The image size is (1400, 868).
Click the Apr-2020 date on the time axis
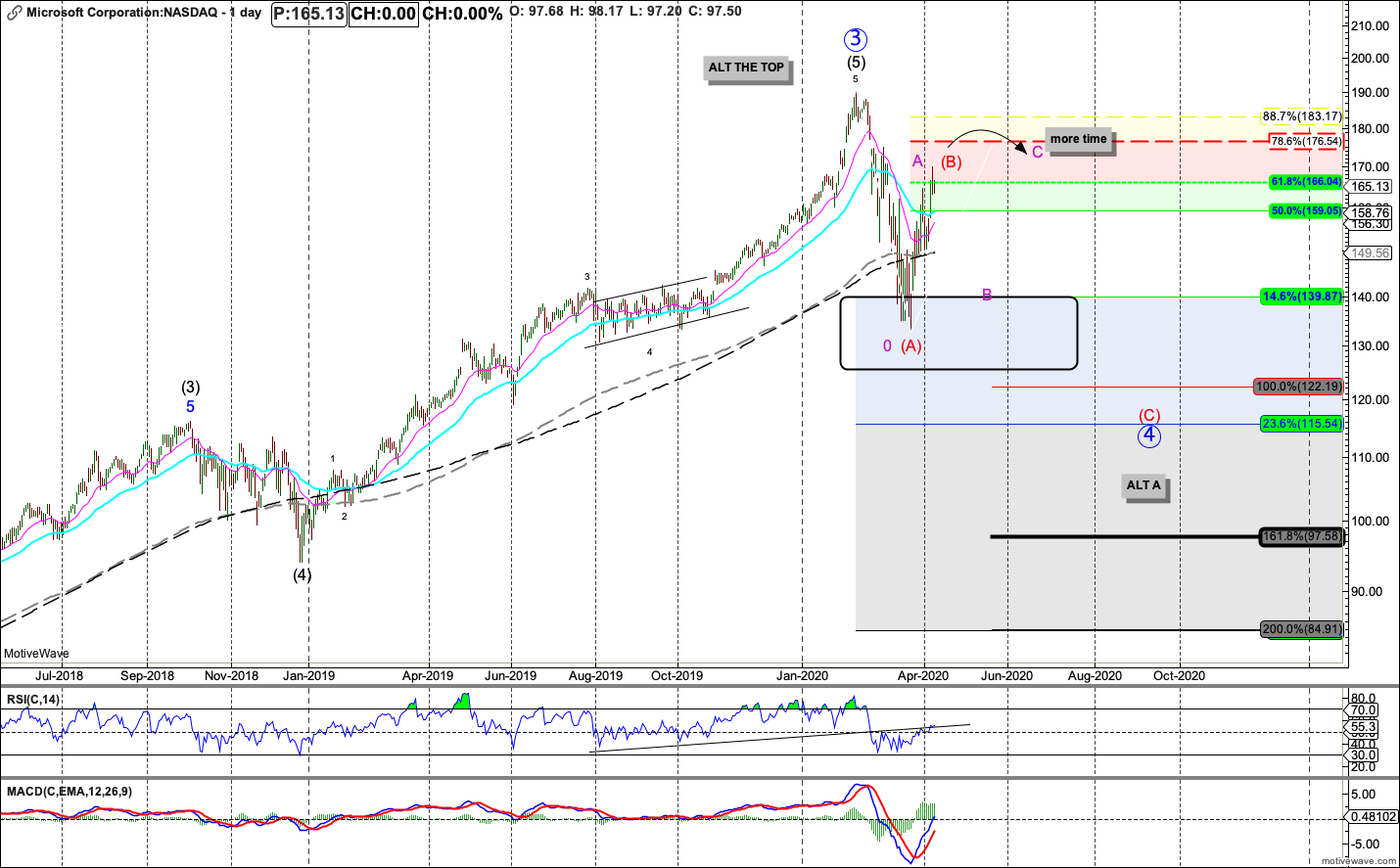click(x=922, y=675)
